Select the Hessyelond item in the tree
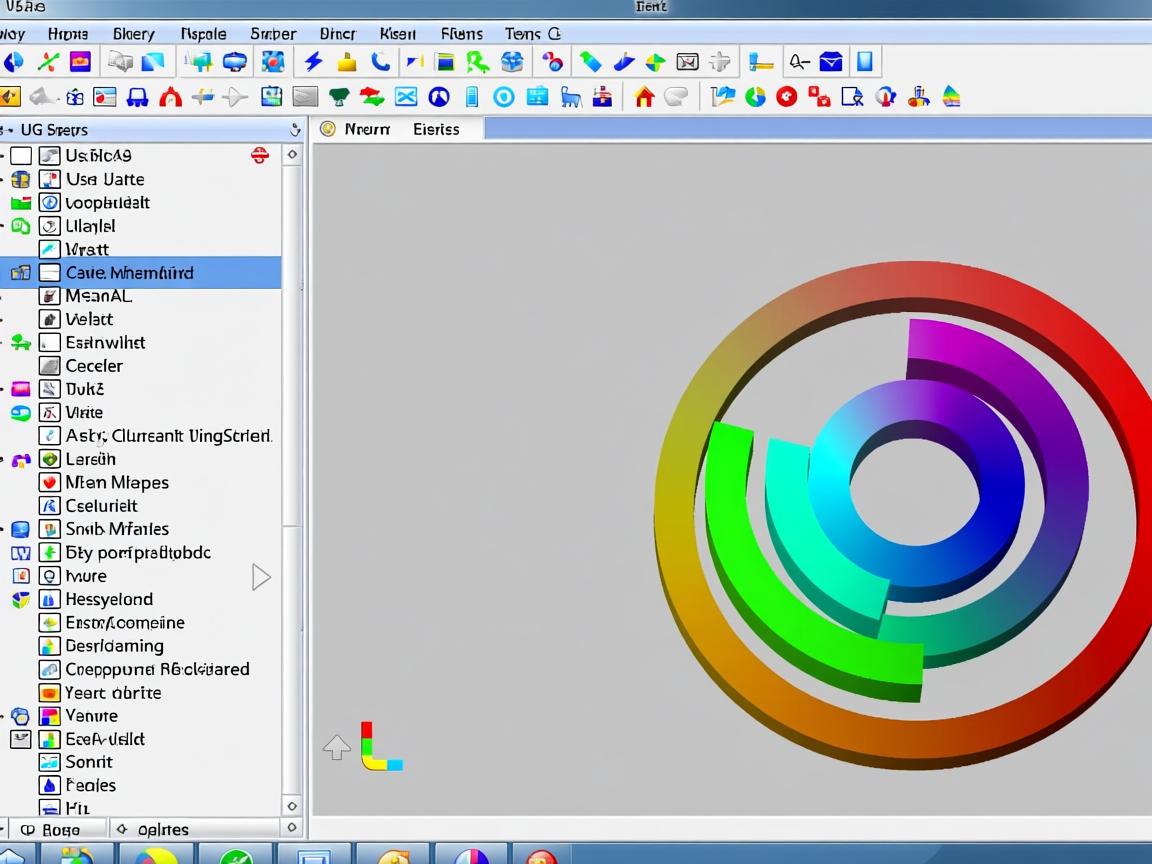 coord(109,599)
